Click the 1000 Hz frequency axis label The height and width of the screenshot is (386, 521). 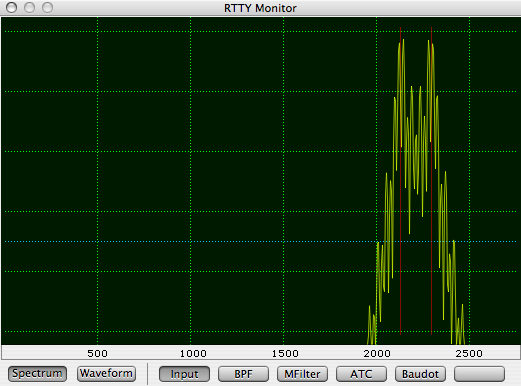(193, 353)
